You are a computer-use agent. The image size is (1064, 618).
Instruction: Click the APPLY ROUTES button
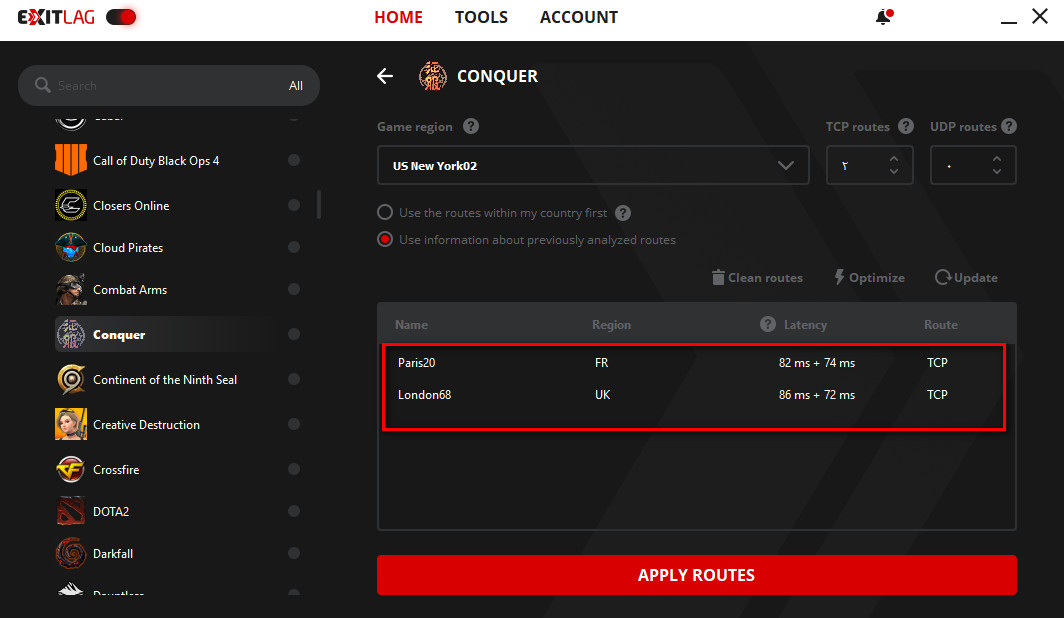697,575
